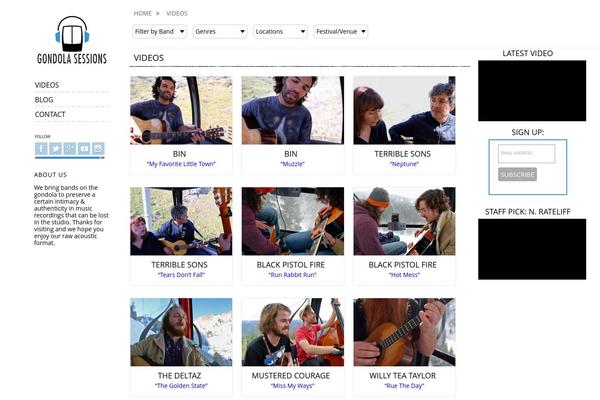Viewport: 600px width, 400px height.
Task: Open Mustered Courage video thumbnail
Action: [293, 332]
